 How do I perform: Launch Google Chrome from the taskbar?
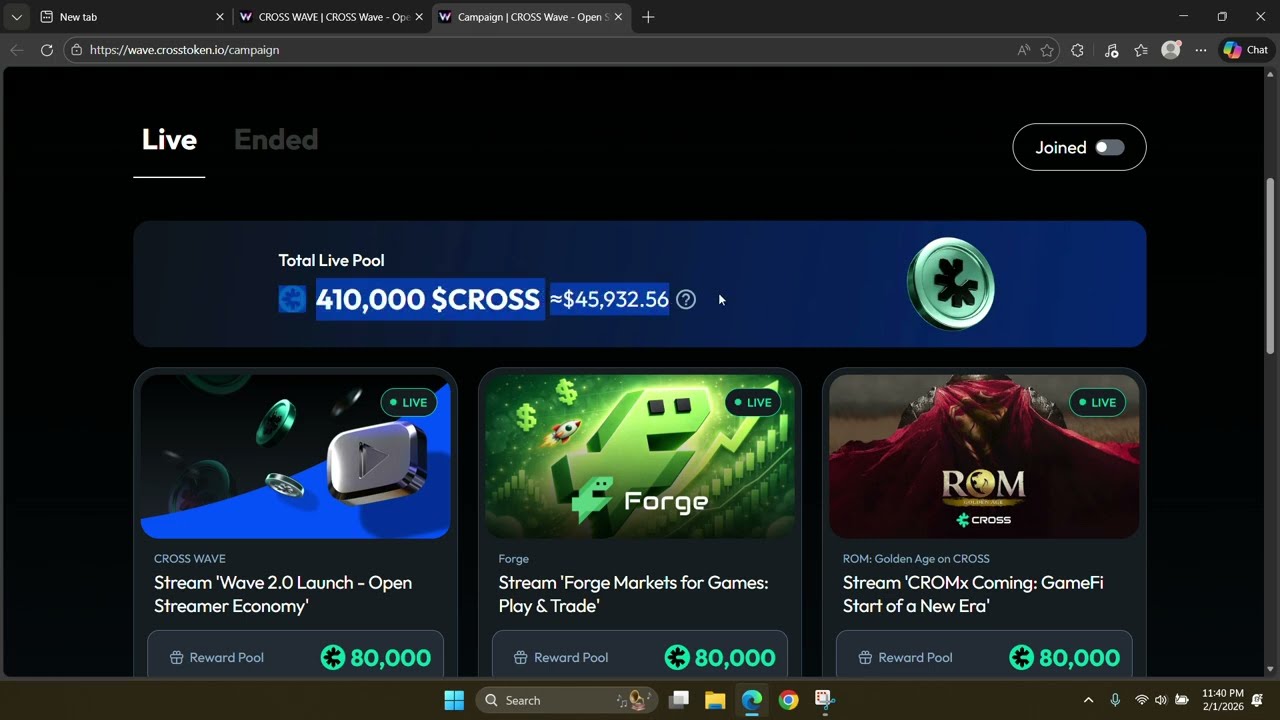tap(789, 700)
